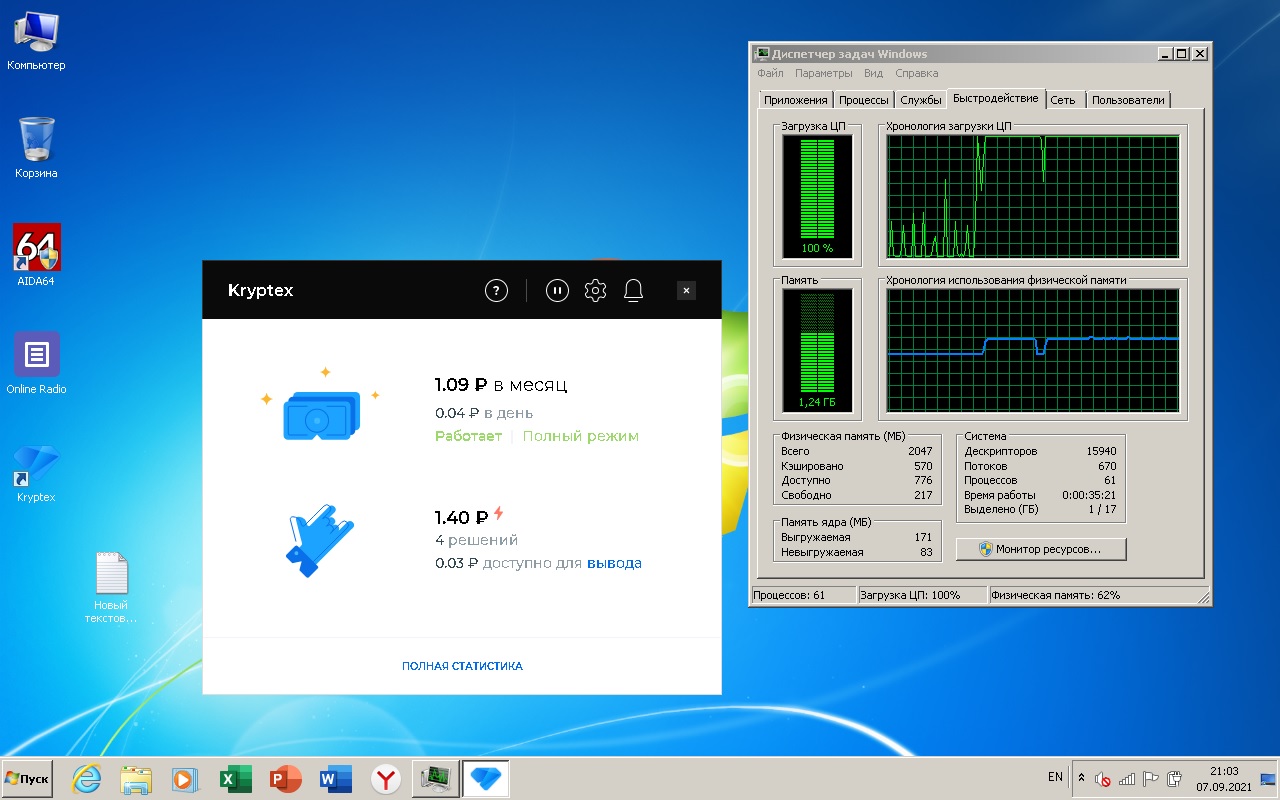Select Корзина recycle bin icon

pyautogui.click(x=36, y=148)
